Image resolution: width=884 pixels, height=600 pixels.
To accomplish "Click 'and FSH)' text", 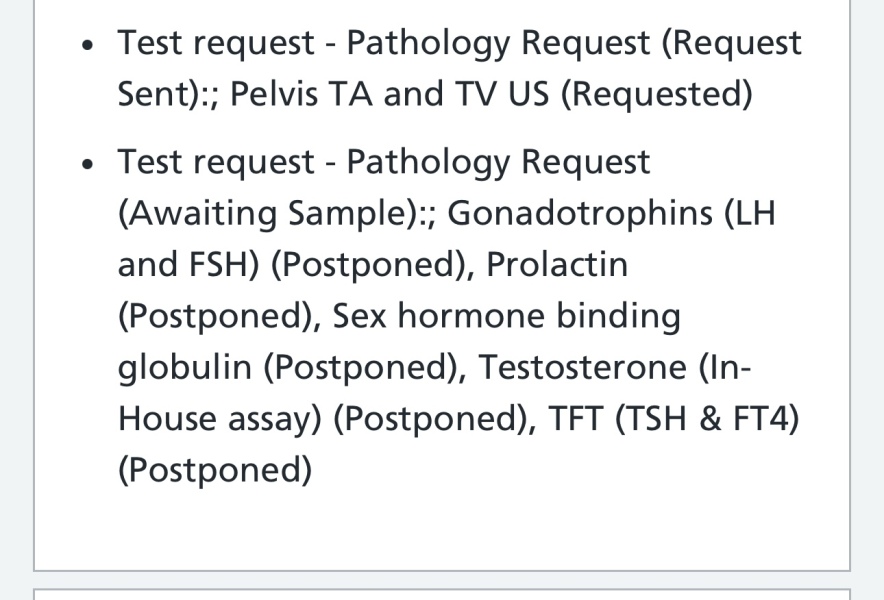I will [x=189, y=265].
